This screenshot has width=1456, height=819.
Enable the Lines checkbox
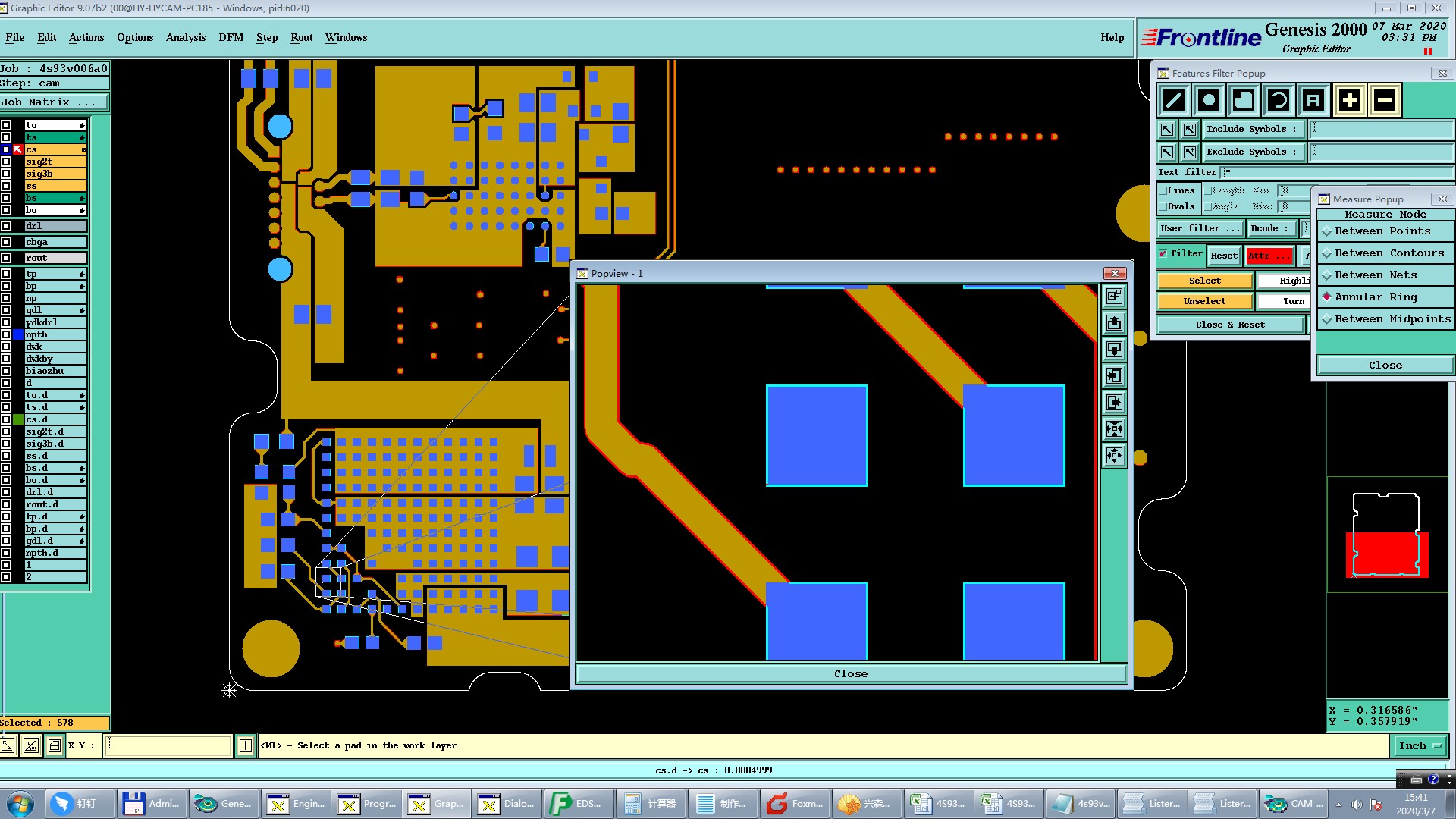[1163, 191]
